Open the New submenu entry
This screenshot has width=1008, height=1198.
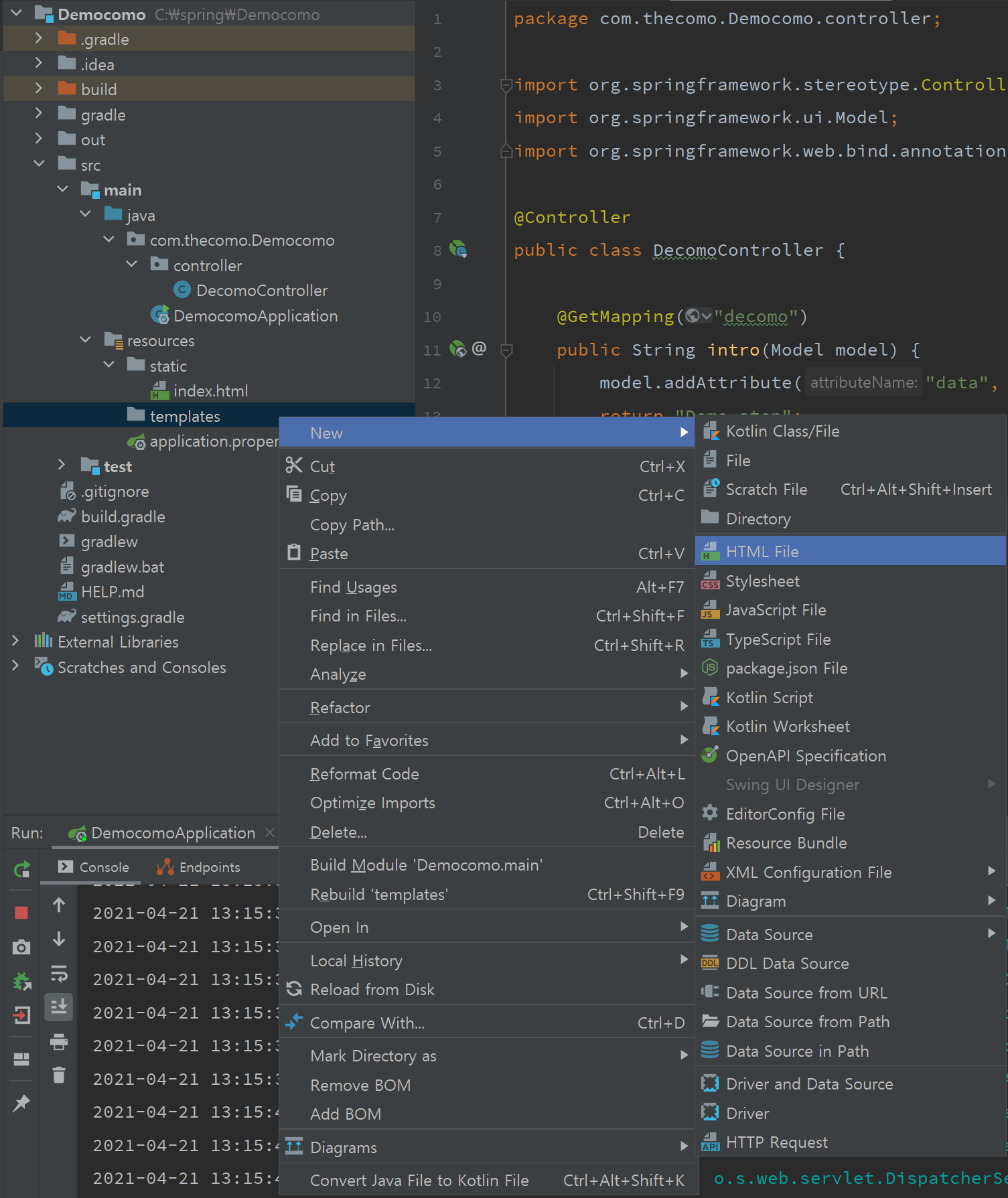click(487, 433)
